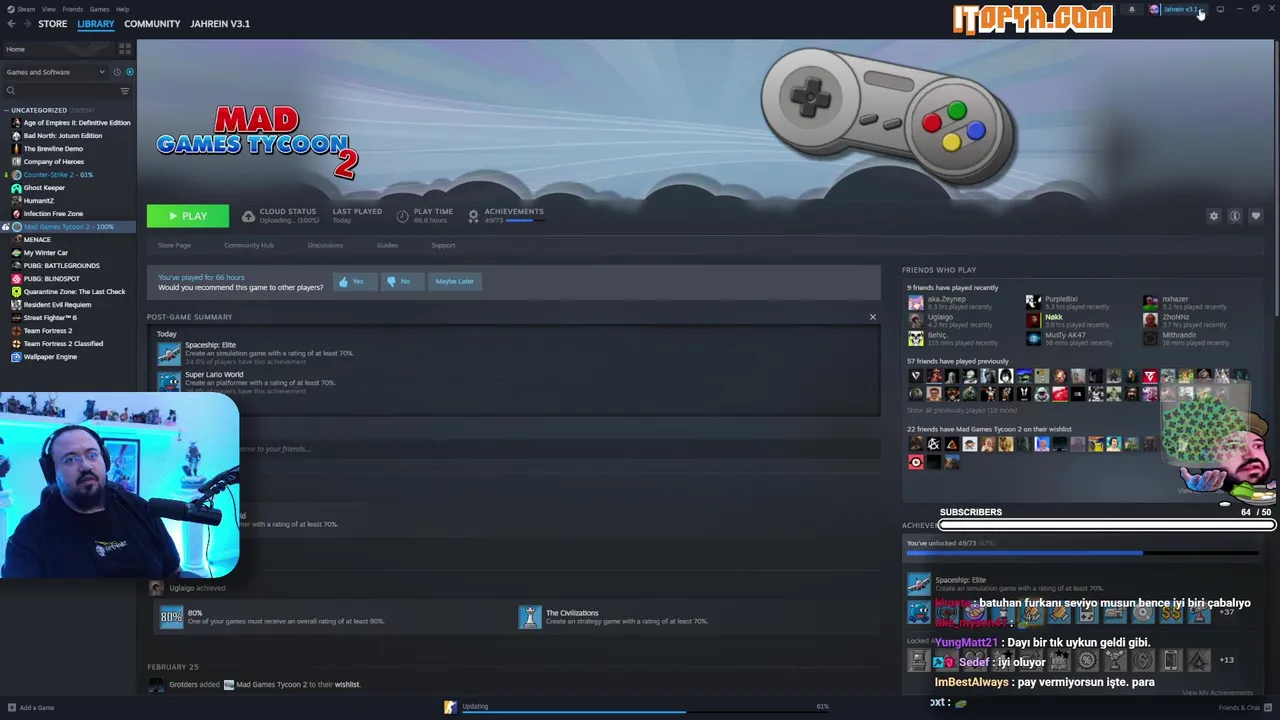Open the game's Support link
1280x720 pixels.
[443, 245]
